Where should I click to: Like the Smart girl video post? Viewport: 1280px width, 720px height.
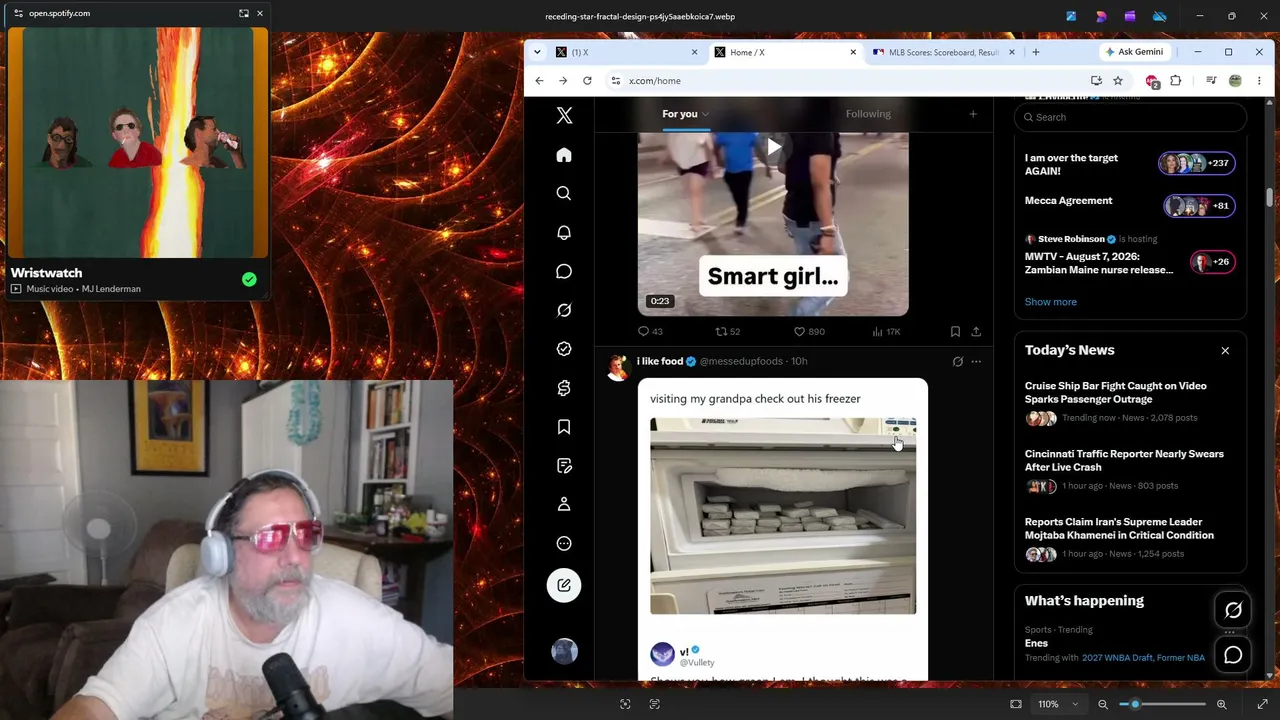point(799,331)
